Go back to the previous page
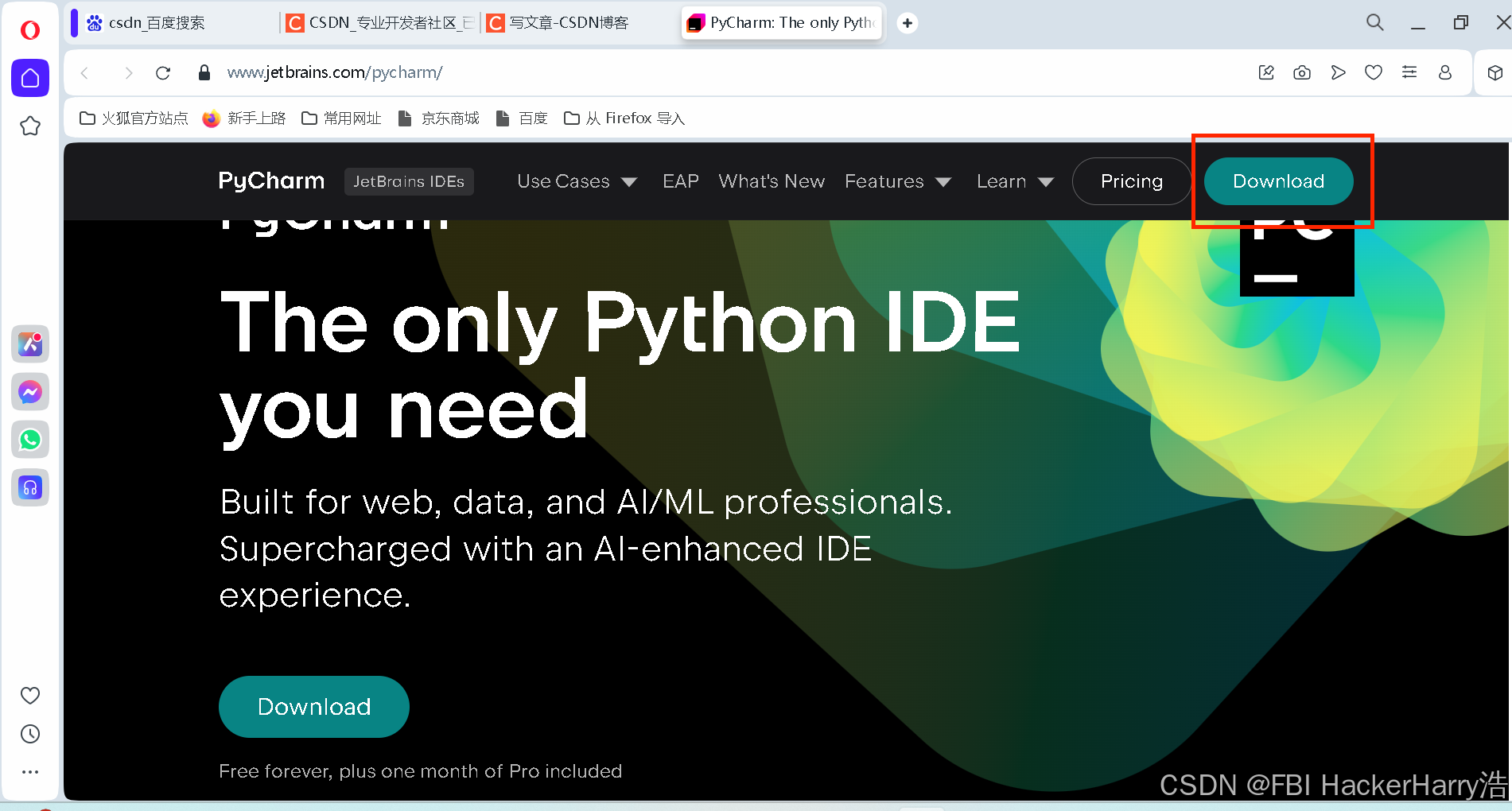This screenshot has height=811, width=1512. point(85,73)
